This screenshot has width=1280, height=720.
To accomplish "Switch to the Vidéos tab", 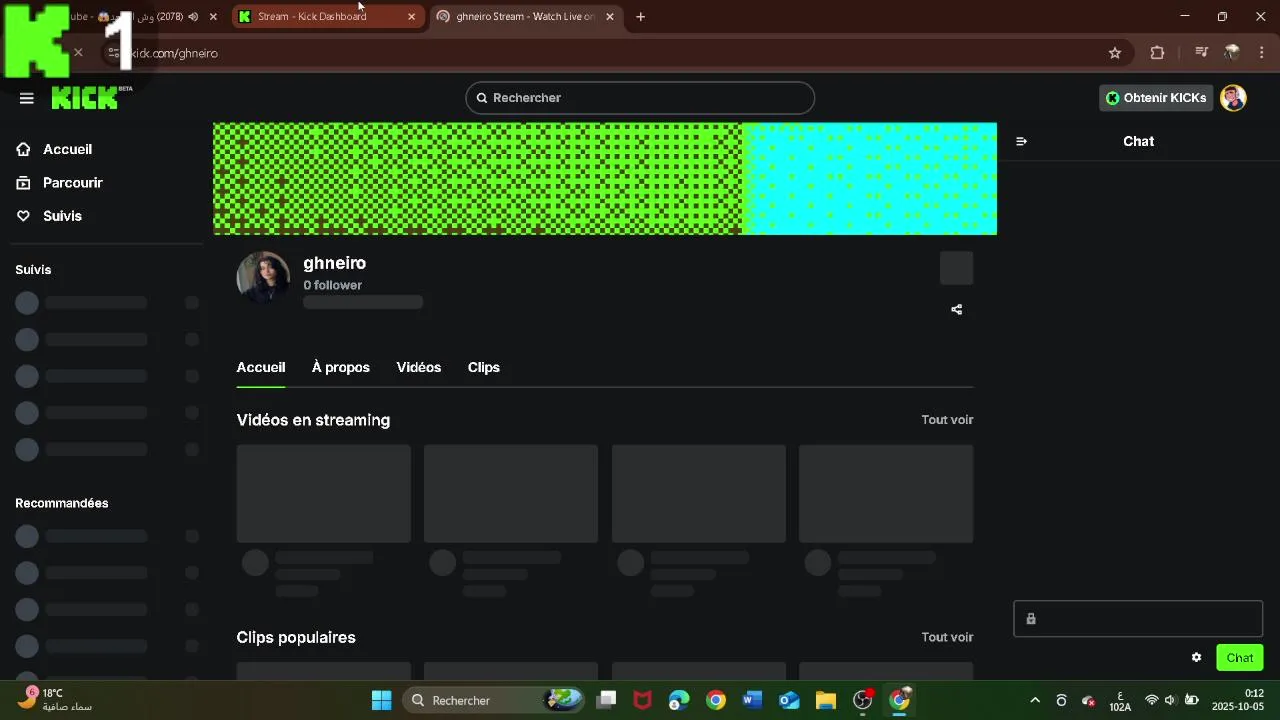I will (x=418, y=367).
